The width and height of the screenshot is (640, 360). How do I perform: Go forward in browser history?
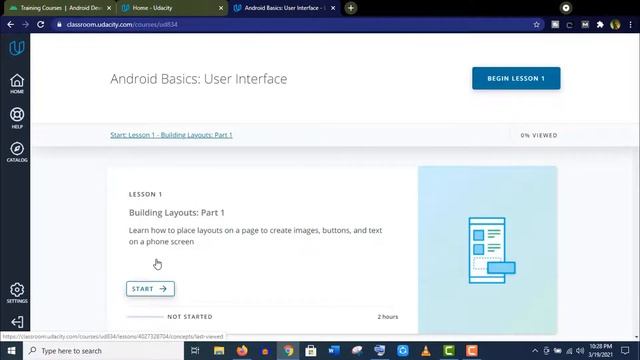[25, 24]
